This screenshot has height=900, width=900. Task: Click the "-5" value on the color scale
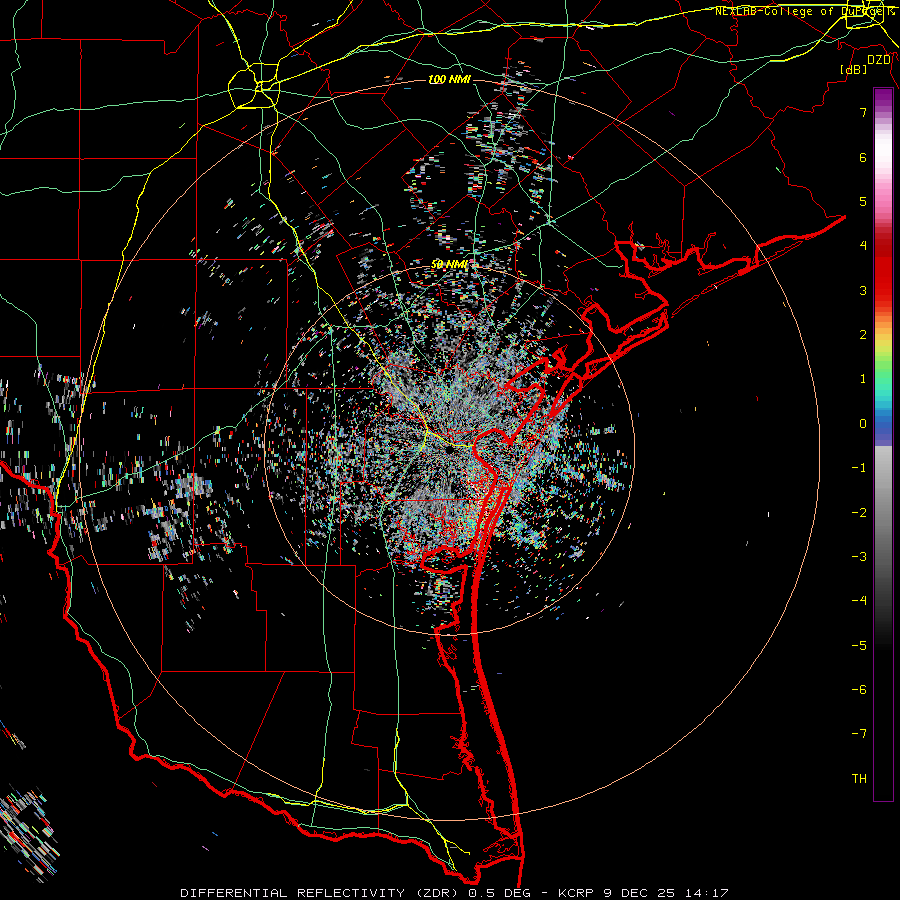pos(859,646)
